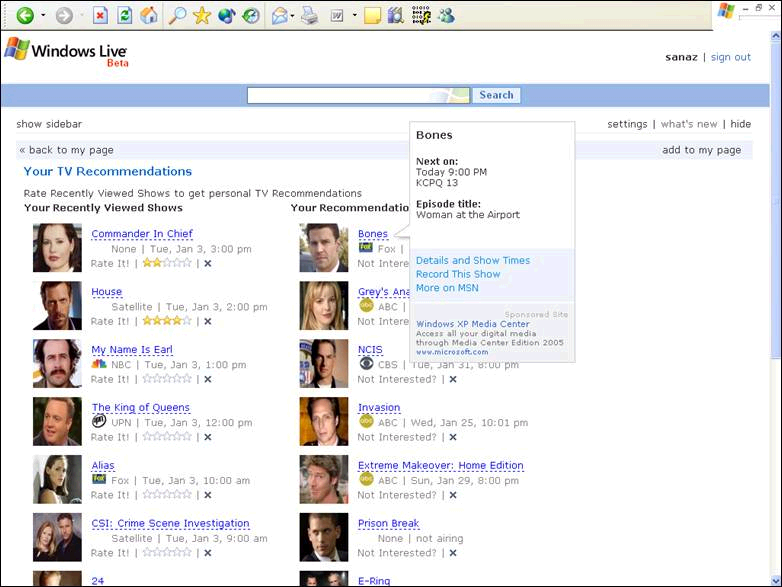Click the House show thumbnail
Image resolution: width=782 pixels, height=587 pixels.
coord(57,306)
